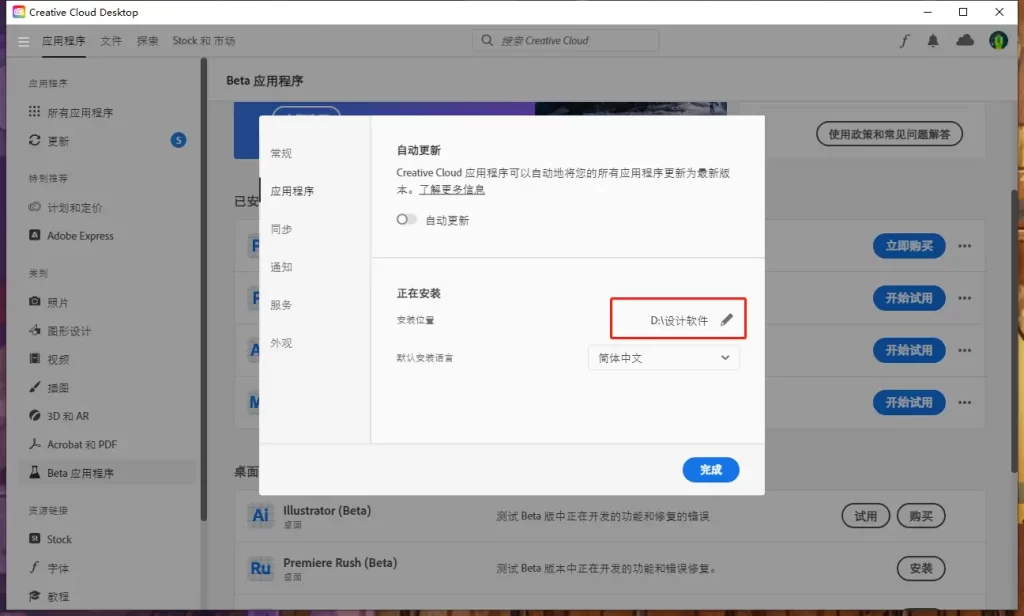The height and width of the screenshot is (616, 1024).
Task: Click the cloud storage icon in top bar
Action: coord(964,40)
